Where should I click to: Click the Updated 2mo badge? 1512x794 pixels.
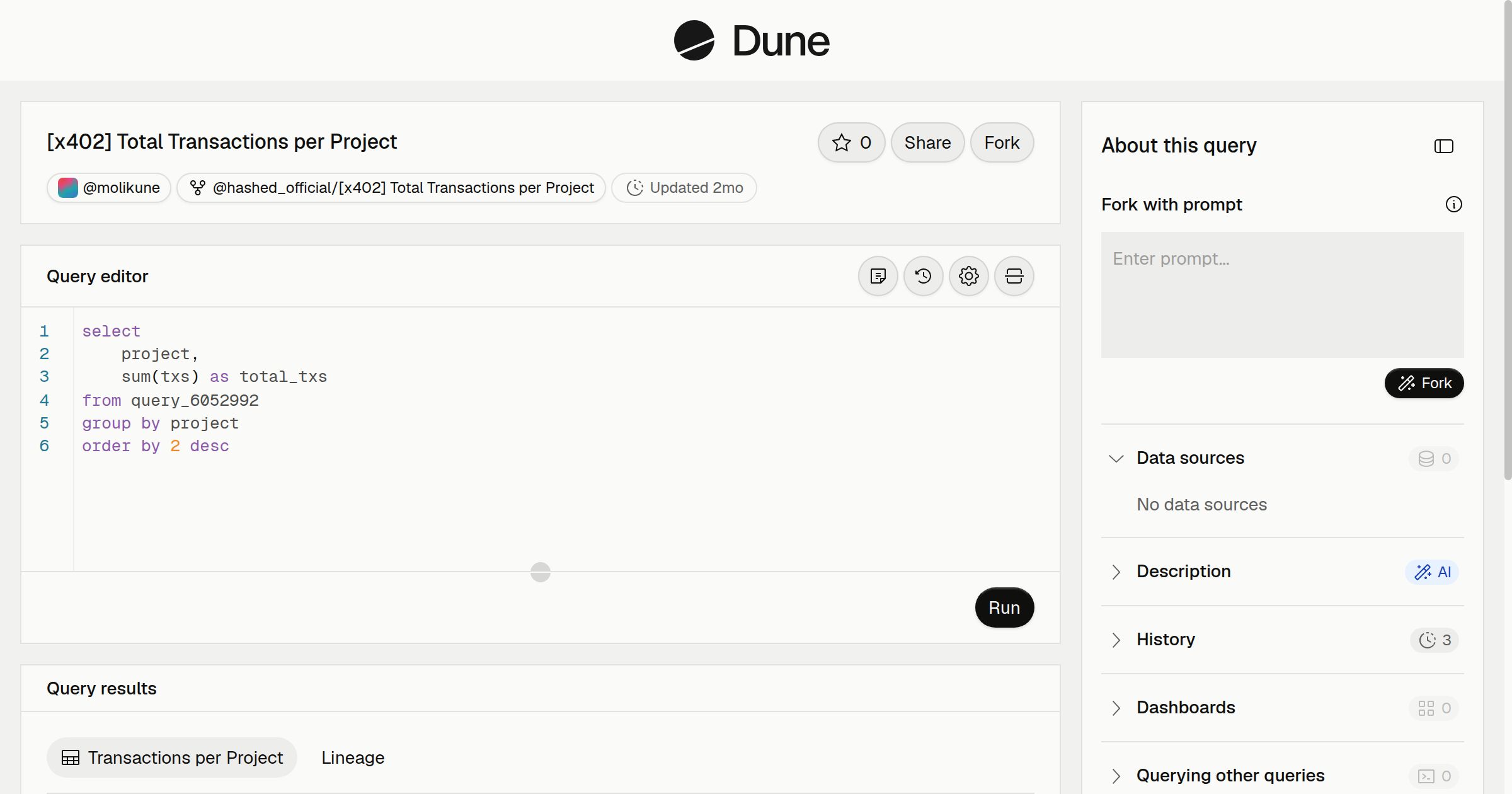pos(684,188)
